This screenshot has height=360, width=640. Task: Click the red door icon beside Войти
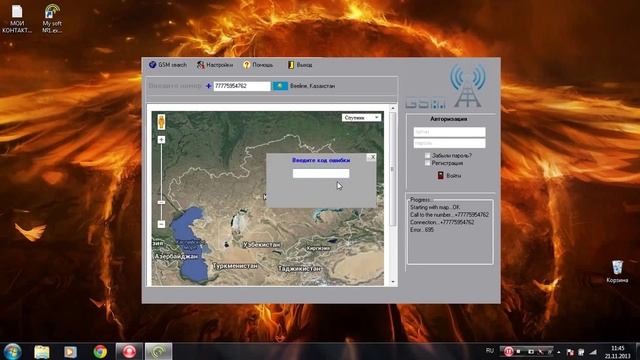[440, 176]
